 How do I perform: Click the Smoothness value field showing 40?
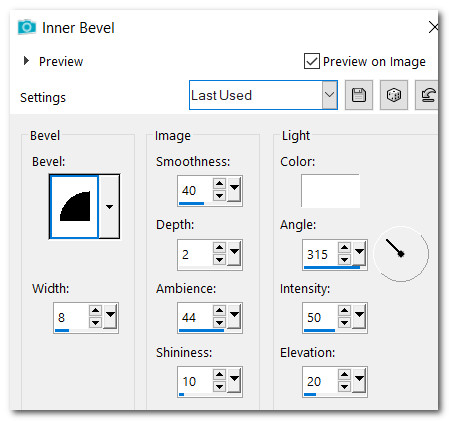(x=196, y=190)
